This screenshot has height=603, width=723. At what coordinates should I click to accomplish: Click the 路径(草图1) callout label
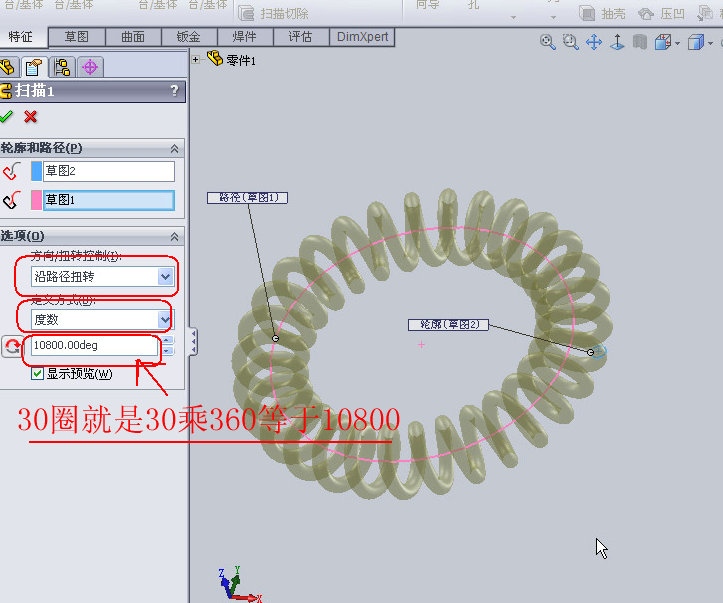click(x=247, y=198)
